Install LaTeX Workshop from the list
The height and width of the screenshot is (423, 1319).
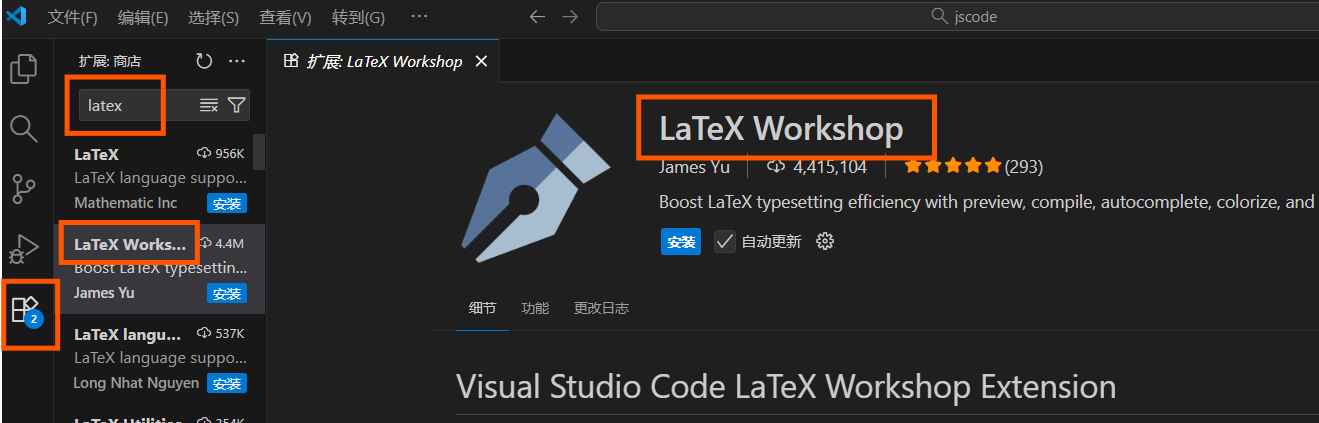(x=227, y=294)
